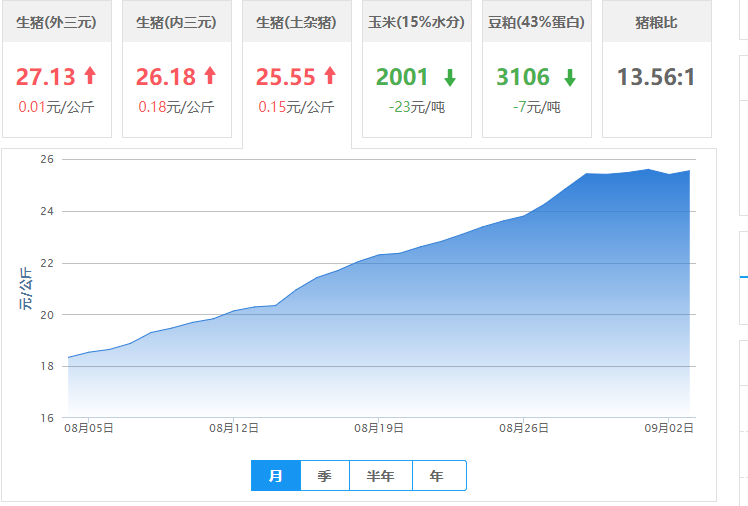Click the -23元/吨 change text
This screenshot has height=506, width=748.
tap(416, 107)
